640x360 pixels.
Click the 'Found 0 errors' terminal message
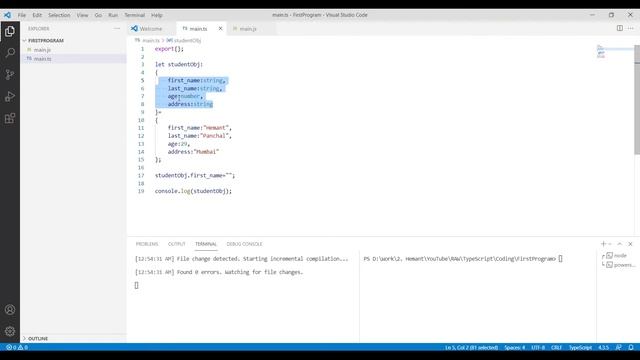[219, 272]
